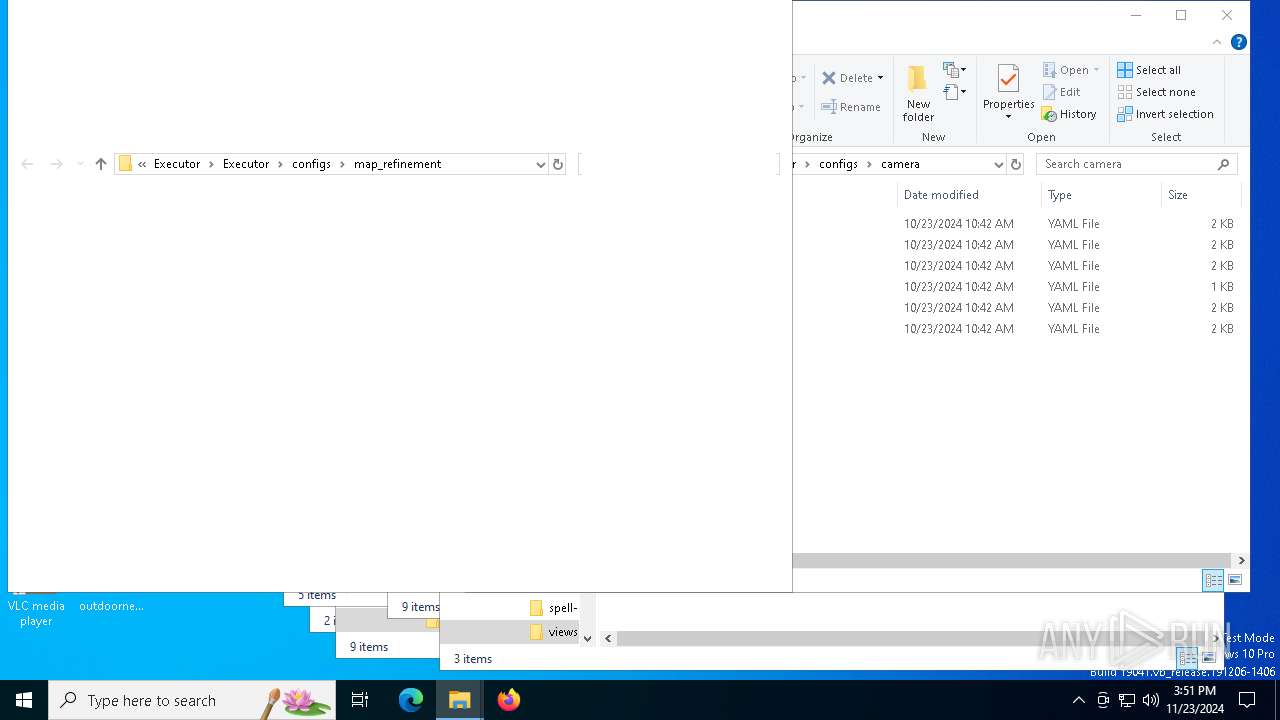Click Invert selection
Viewport: 1280px width, 720px height.
(x=1165, y=114)
